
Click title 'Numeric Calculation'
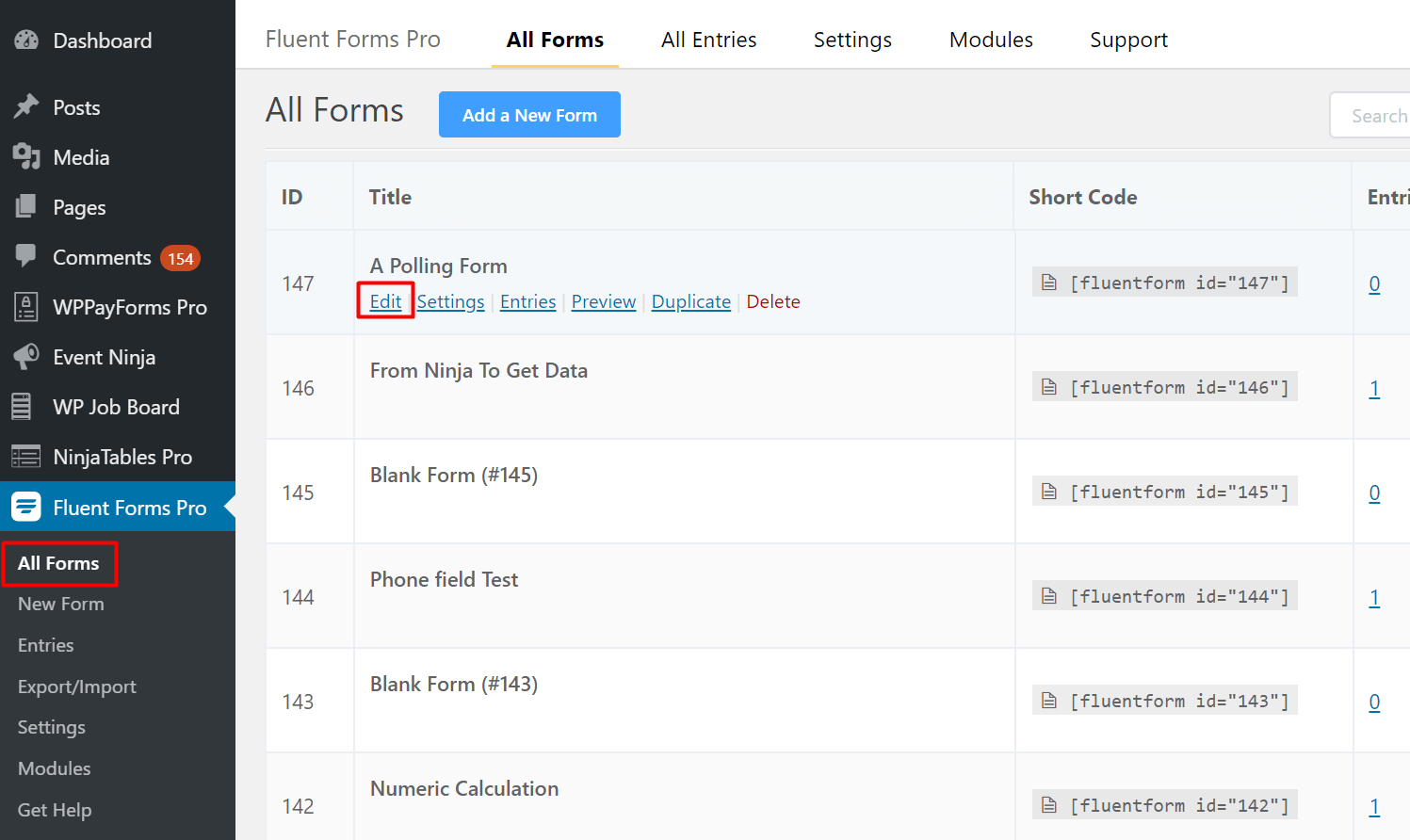coord(464,788)
